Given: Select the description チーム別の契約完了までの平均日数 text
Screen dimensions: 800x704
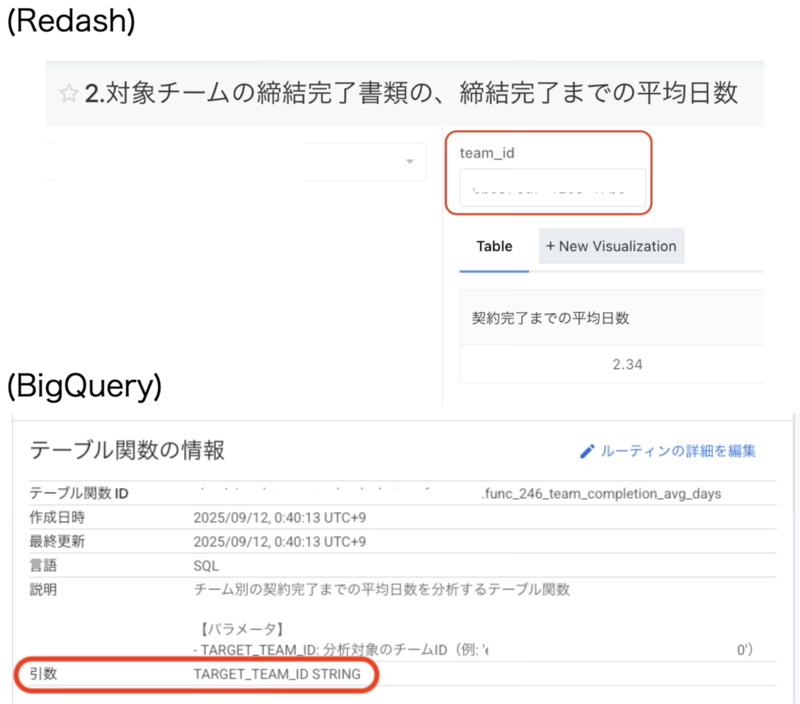Looking at the screenshot, I should [381, 590].
